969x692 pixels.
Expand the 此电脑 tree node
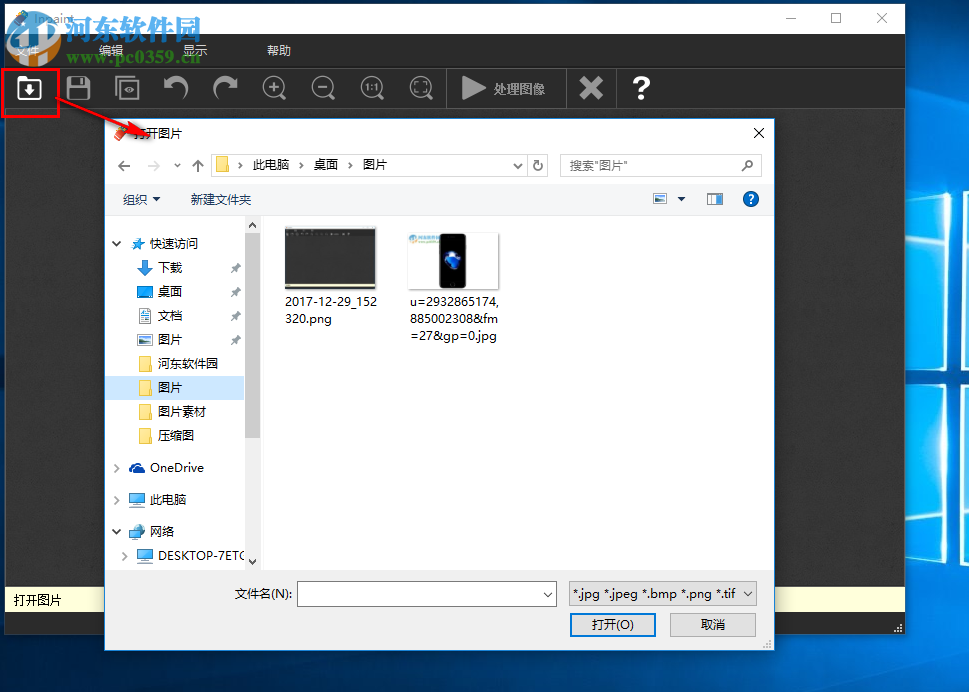click(117, 499)
